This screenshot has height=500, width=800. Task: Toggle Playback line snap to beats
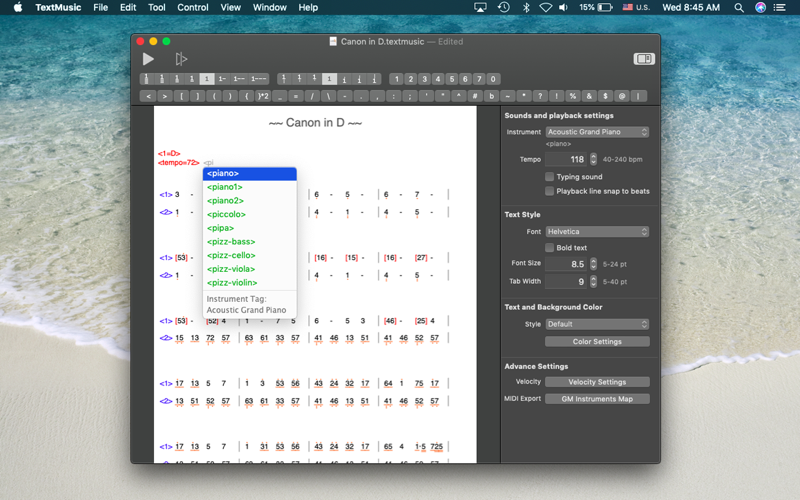pyautogui.click(x=549, y=191)
